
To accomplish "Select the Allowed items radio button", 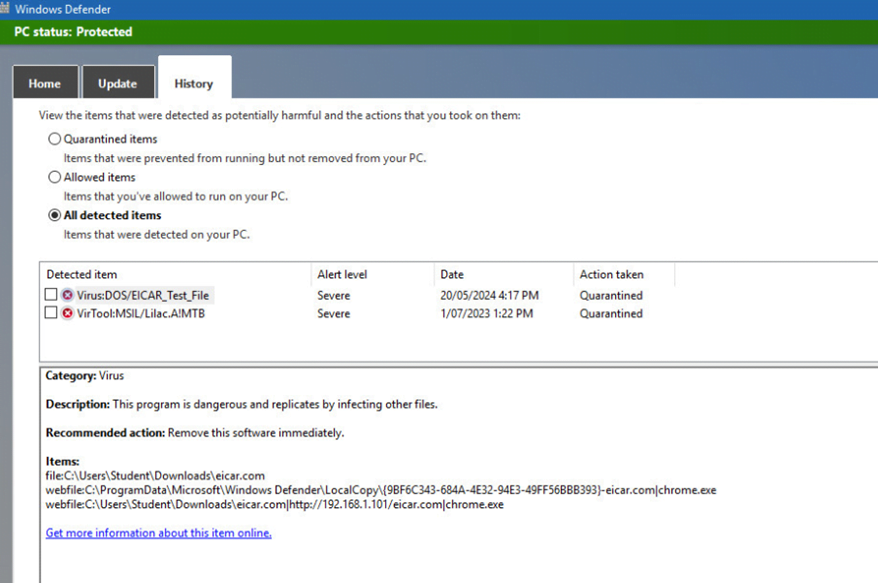I will tap(54, 177).
